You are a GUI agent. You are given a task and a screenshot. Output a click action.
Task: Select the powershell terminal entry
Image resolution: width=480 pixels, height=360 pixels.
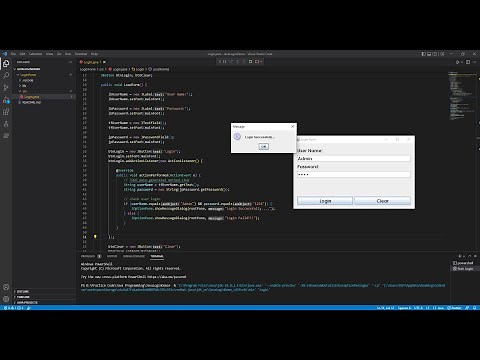click(464, 263)
